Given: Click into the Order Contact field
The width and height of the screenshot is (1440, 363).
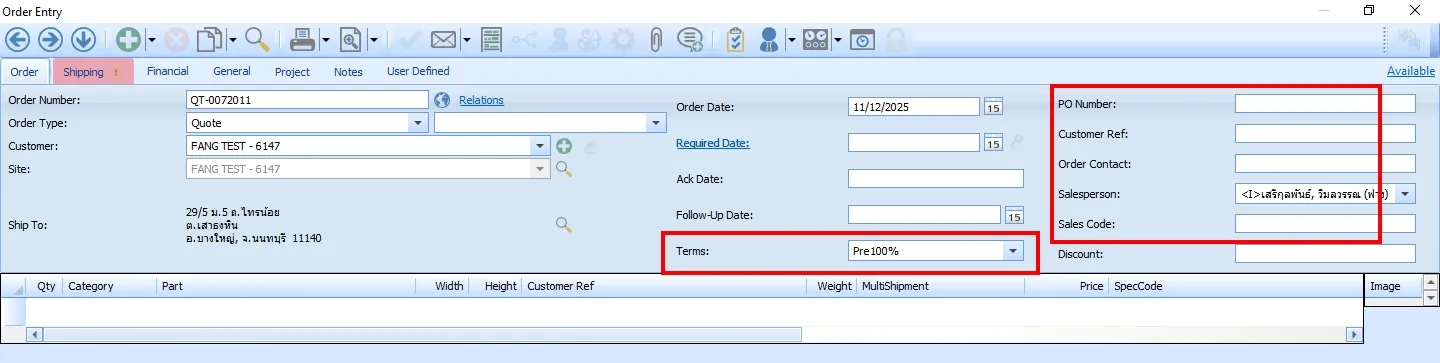Looking at the screenshot, I should (x=1325, y=164).
